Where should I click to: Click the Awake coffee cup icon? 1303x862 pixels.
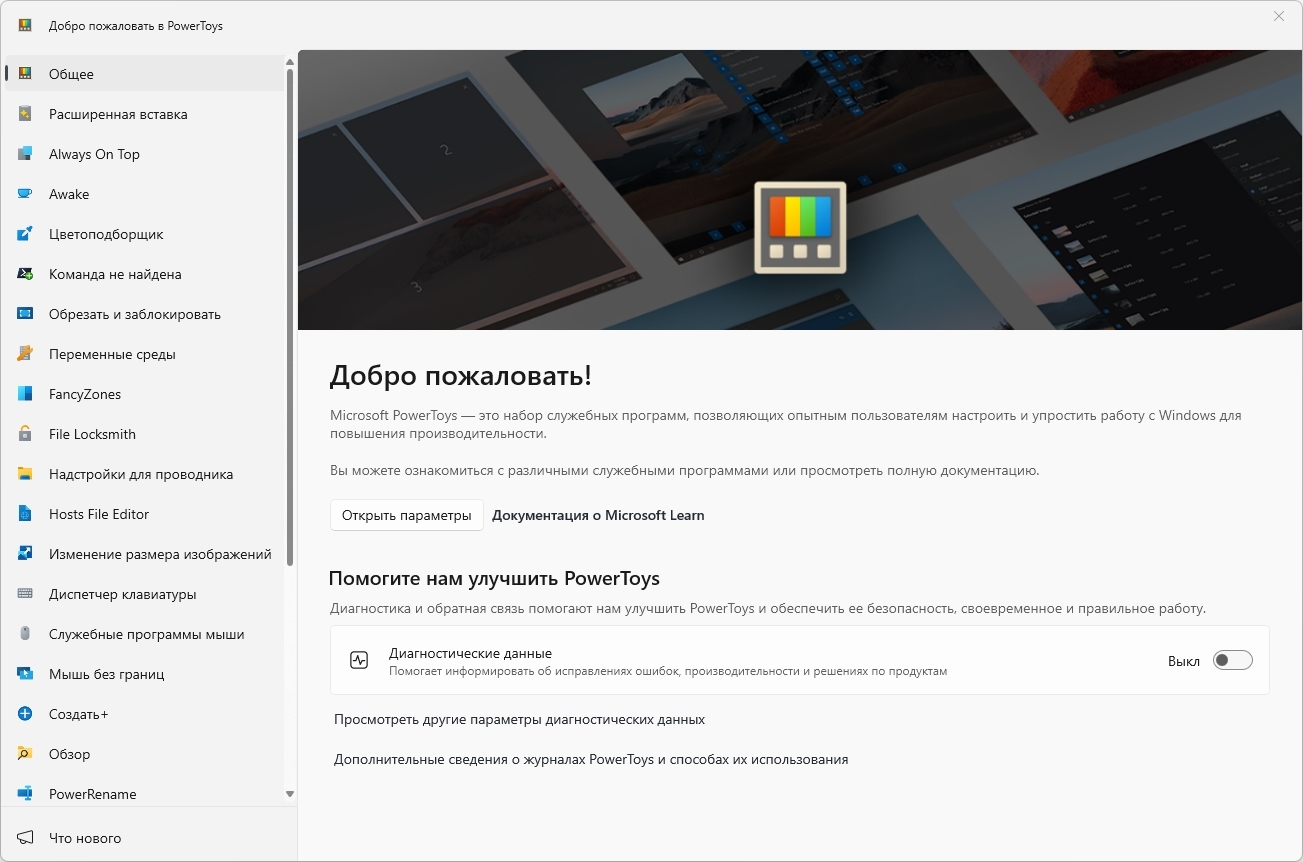(x=25, y=194)
